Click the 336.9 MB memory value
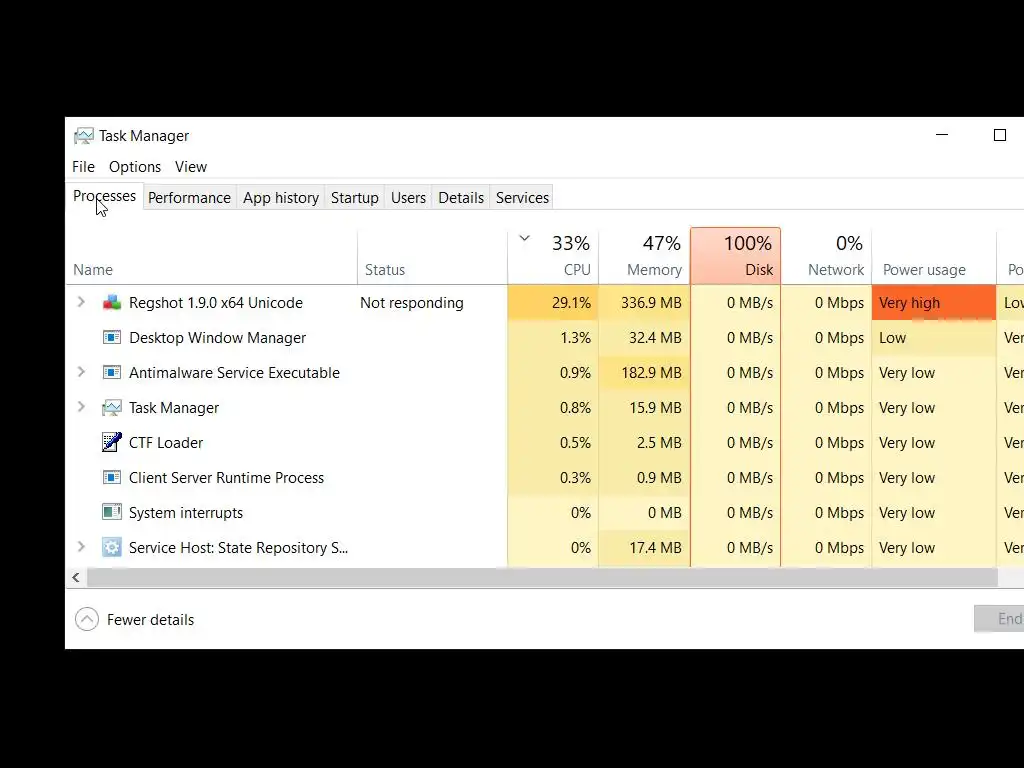1024x768 pixels. pos(651,303)
